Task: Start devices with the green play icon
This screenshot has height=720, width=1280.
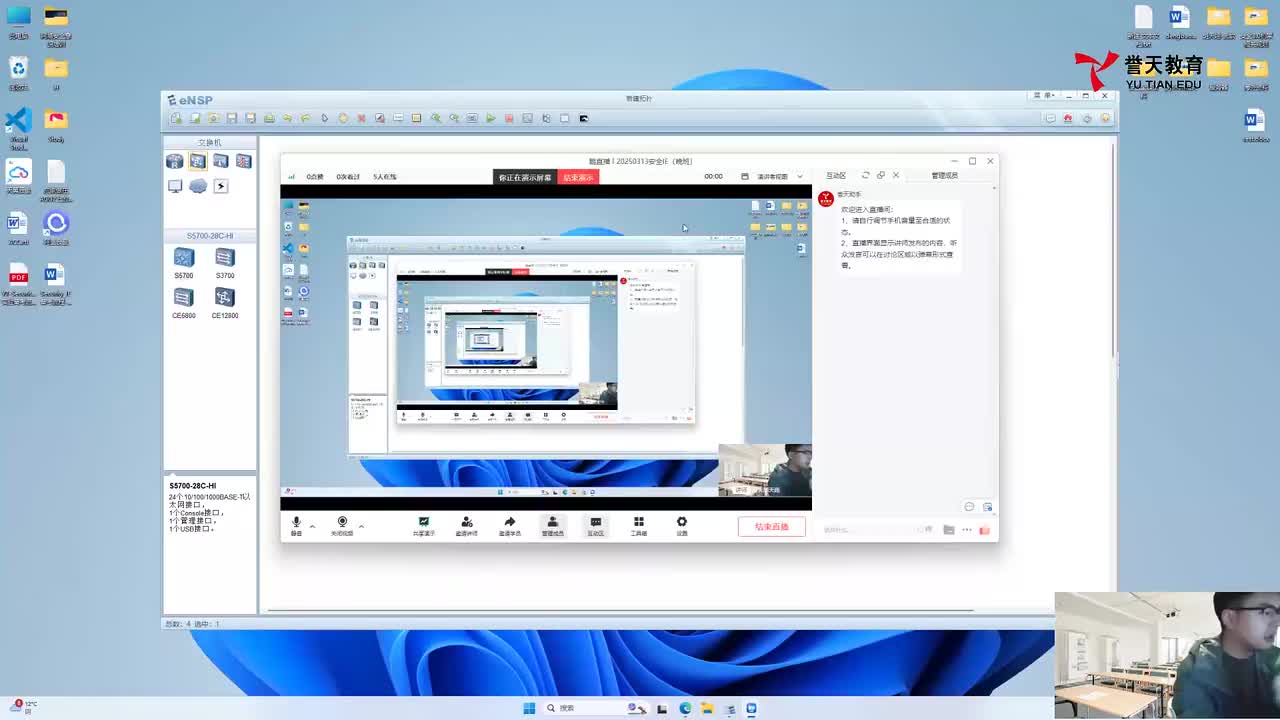Action: [x=491, y=118]
